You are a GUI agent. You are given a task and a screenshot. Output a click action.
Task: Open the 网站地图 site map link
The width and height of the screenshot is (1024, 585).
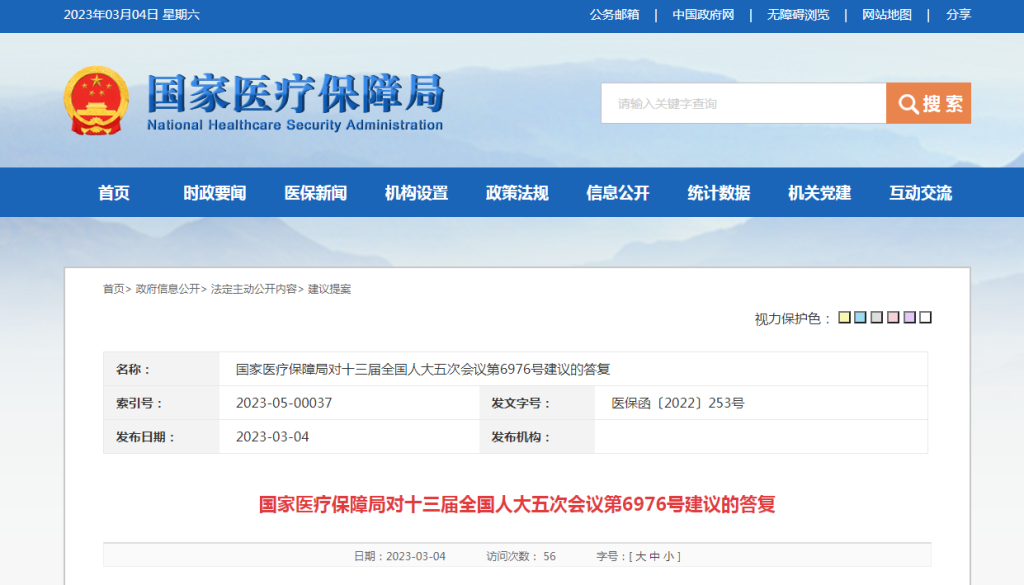[x=887, y=15]
